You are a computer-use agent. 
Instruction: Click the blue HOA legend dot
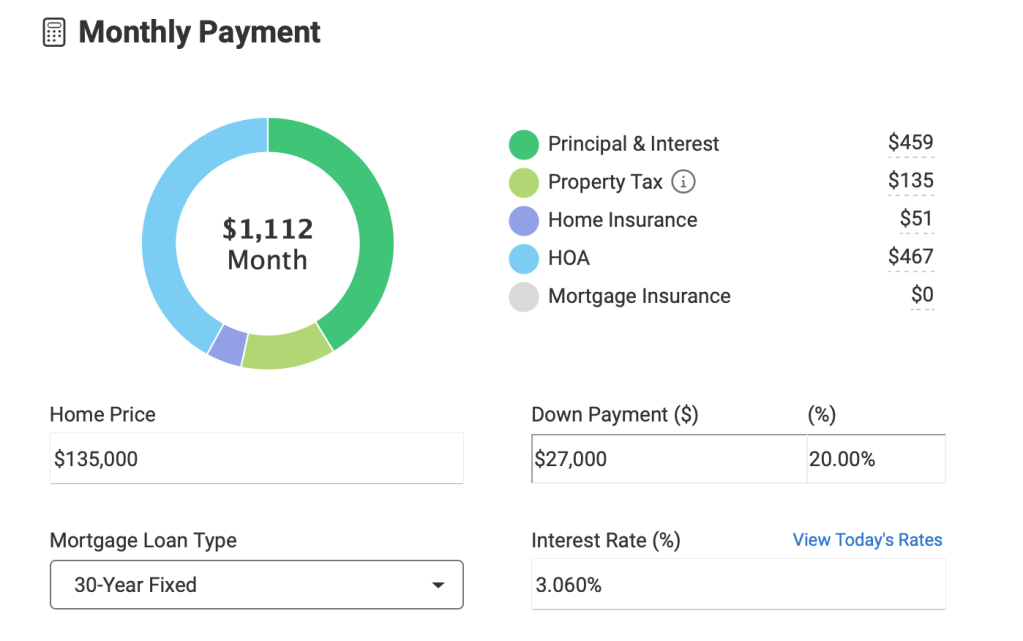tap(524, 258)
